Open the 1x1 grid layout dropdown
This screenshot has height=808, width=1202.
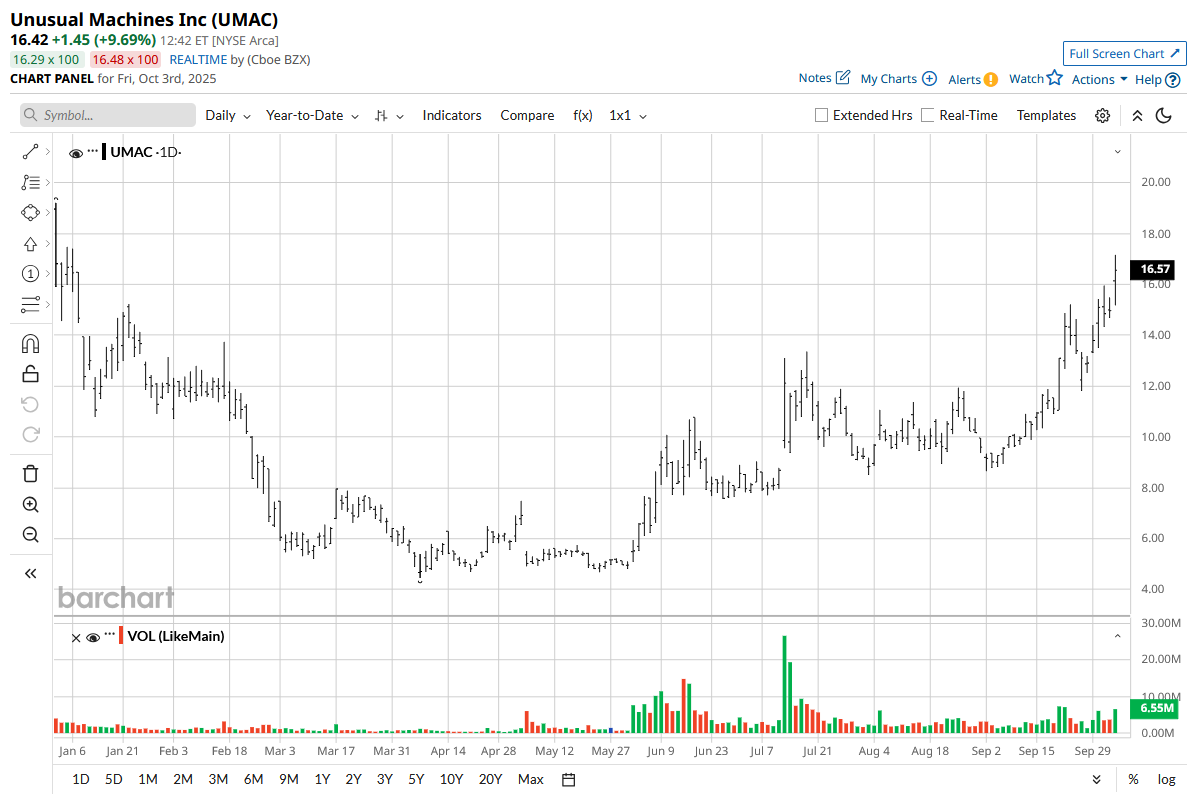[x=629, y=116]
